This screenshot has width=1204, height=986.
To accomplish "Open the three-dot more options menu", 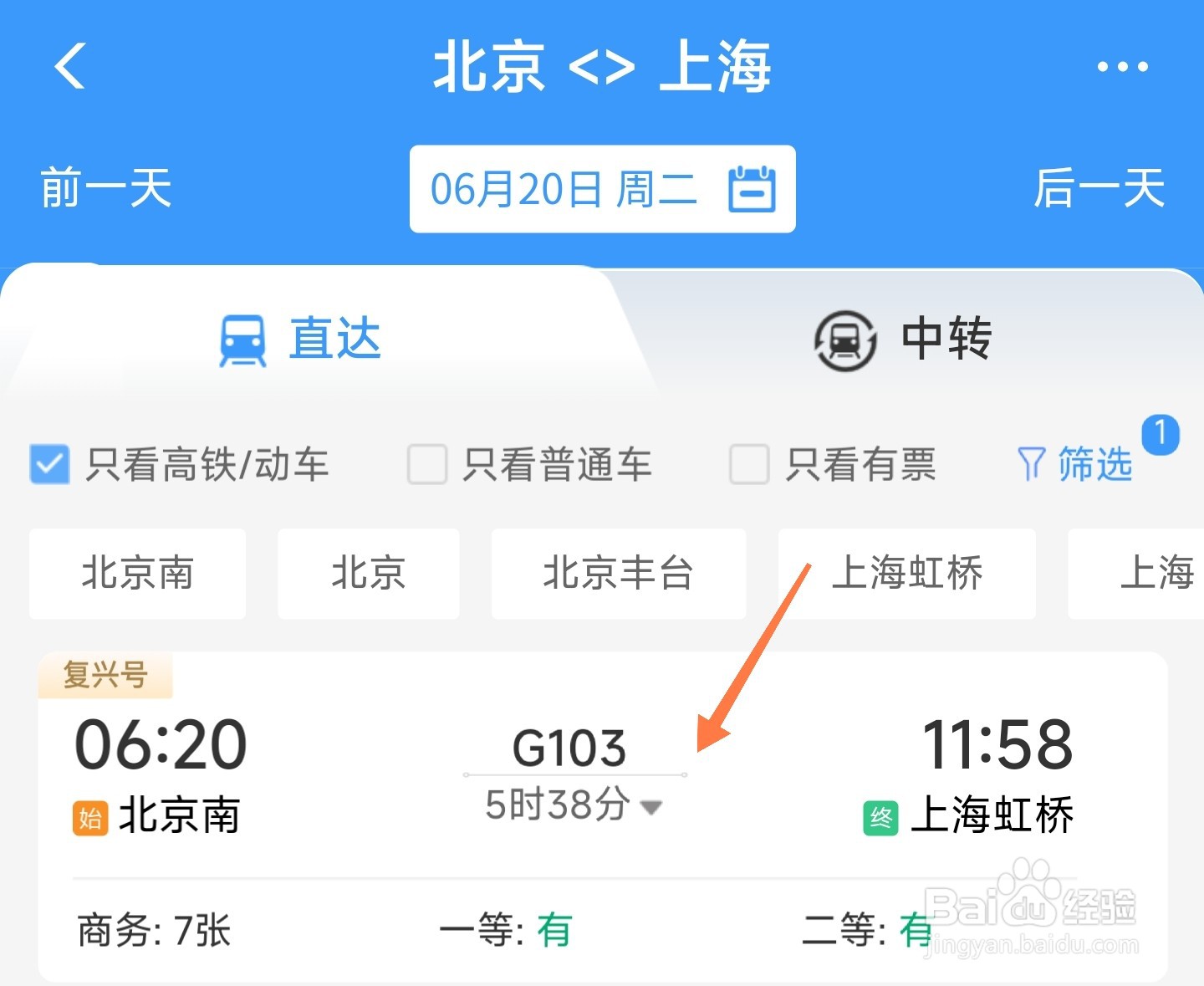I will (x=1122, y=66).
